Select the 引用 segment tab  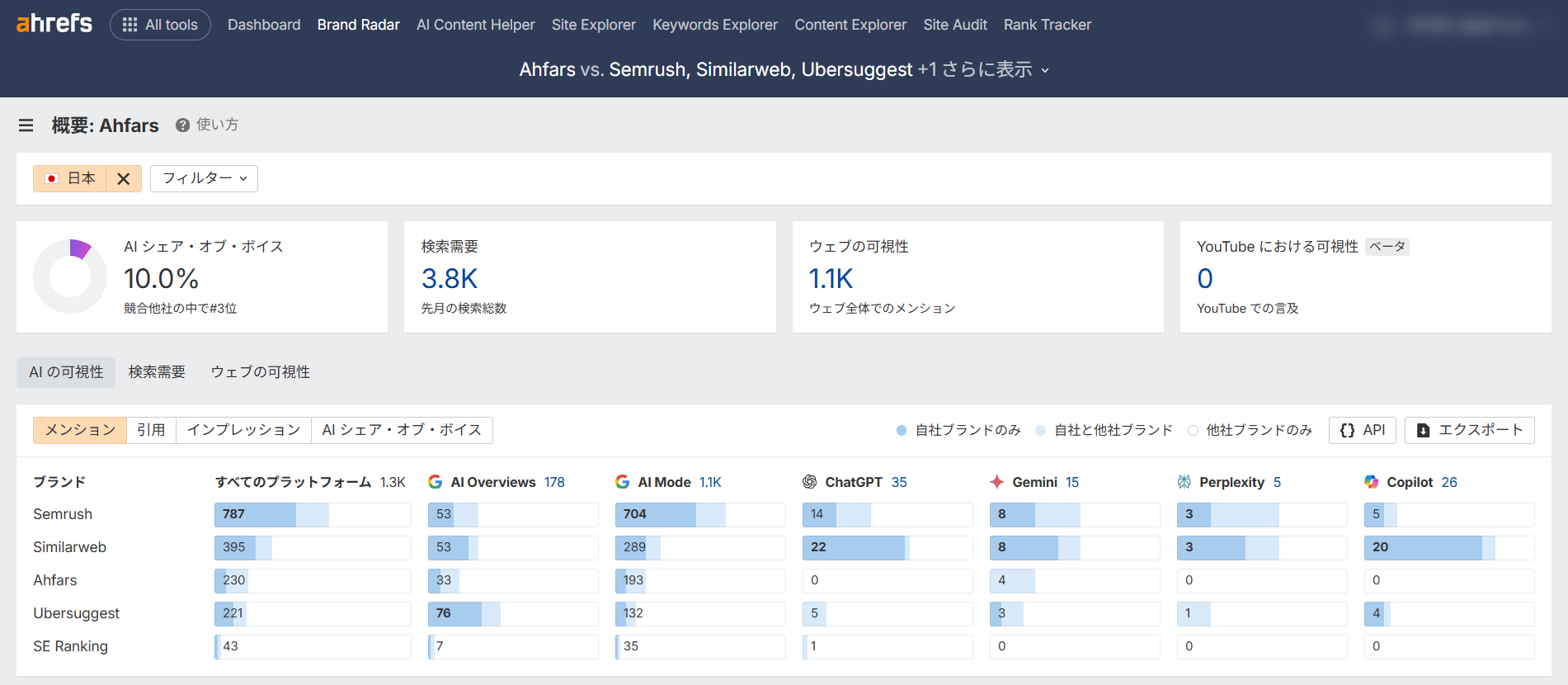(151, 430)
